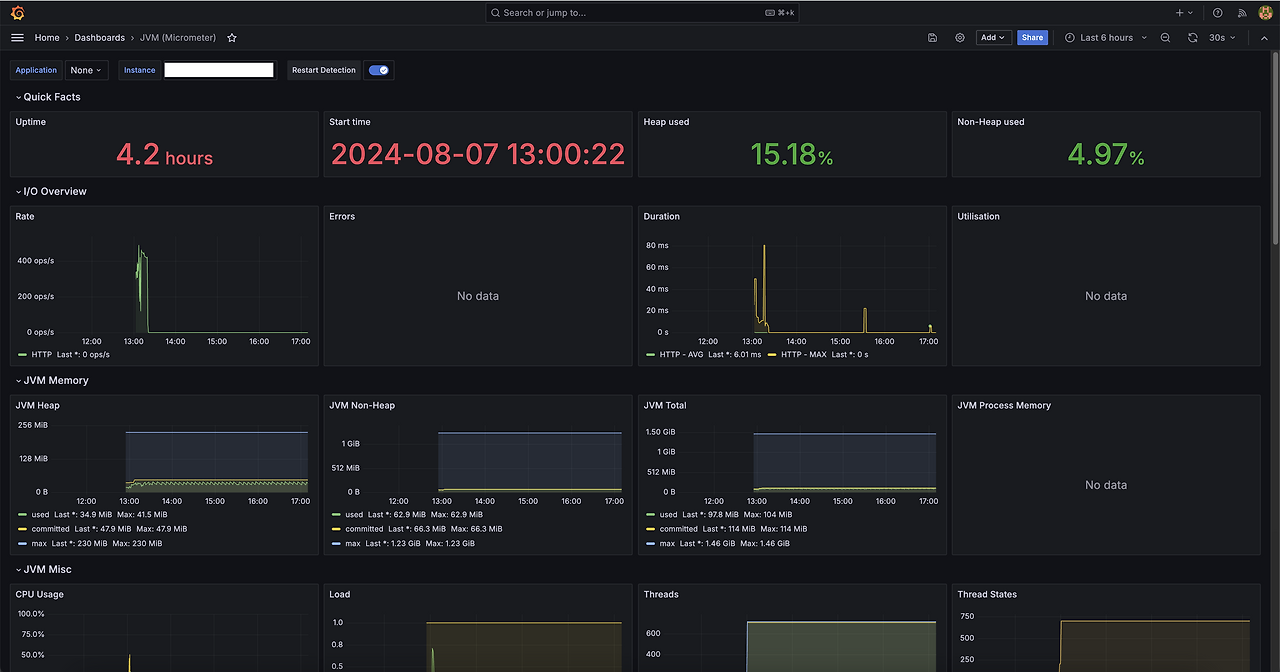The image size is (1280, 672).
Task: Click the 15.18% heap used value
Action: pyautogui.click(x=792, y=154)
